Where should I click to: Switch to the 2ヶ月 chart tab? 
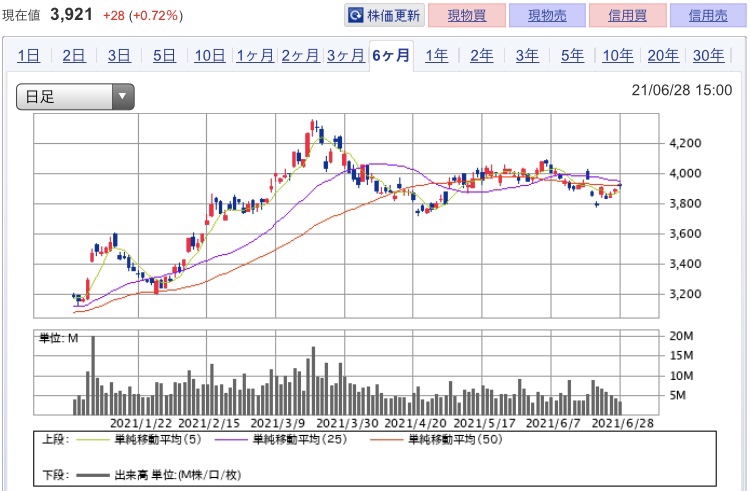tap(300, 55)
